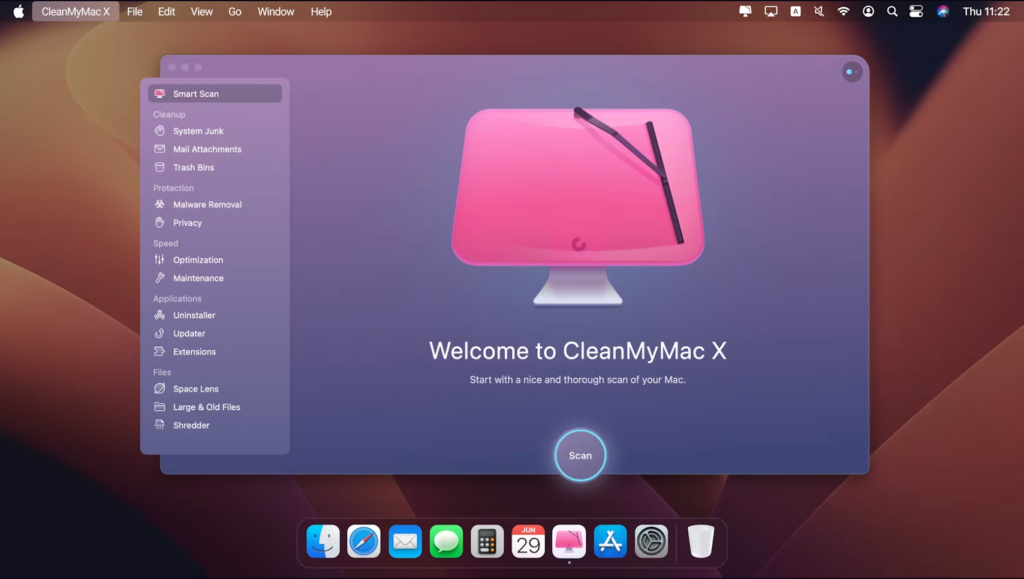The height and width of the screenshot is (579, 1024).
Task: Launch Calculator from the Dock
Action: coord(487,541)
